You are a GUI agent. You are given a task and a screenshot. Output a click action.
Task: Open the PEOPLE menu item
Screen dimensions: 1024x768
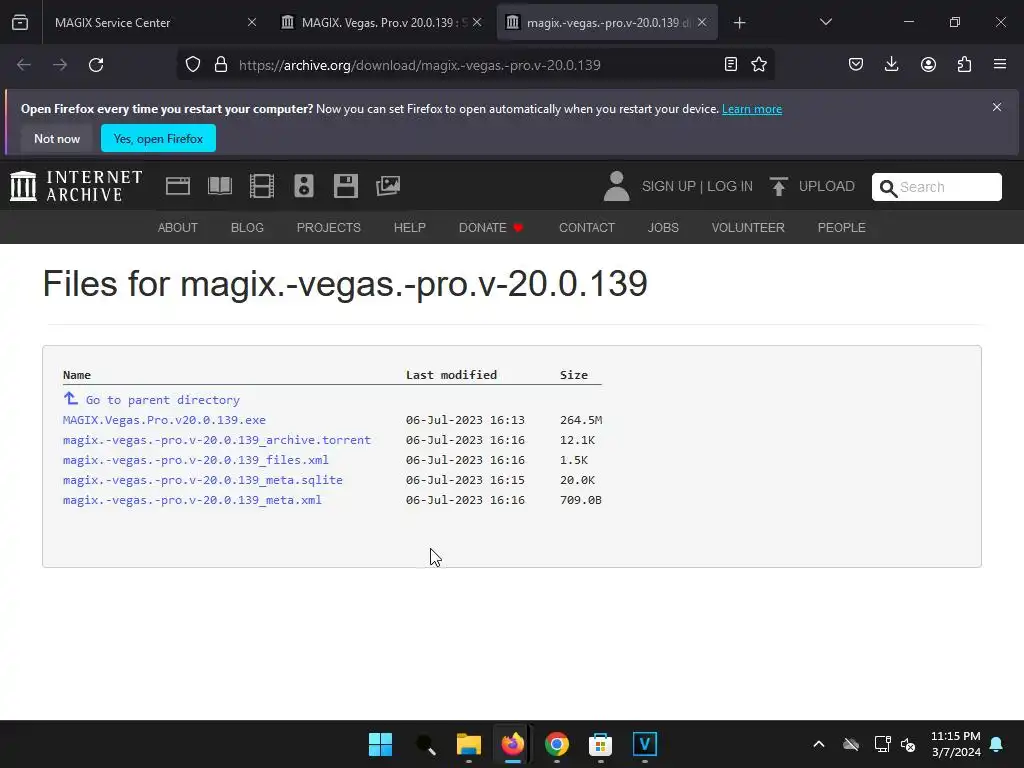pyautogui.click(x=841, y=227)
